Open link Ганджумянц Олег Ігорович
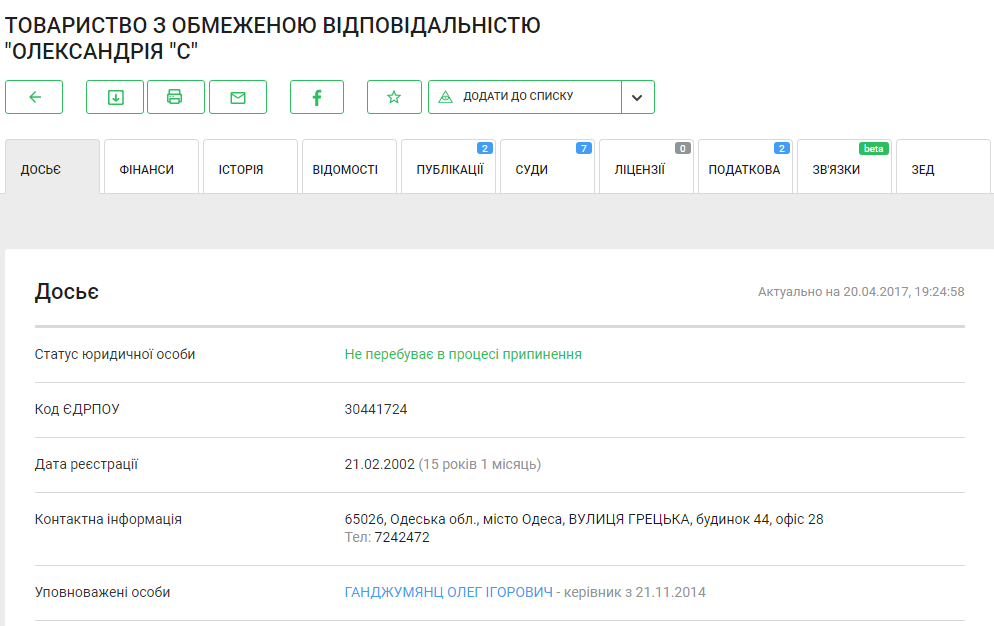This screenshot has height=626, width=994. (x=448, y=592)
